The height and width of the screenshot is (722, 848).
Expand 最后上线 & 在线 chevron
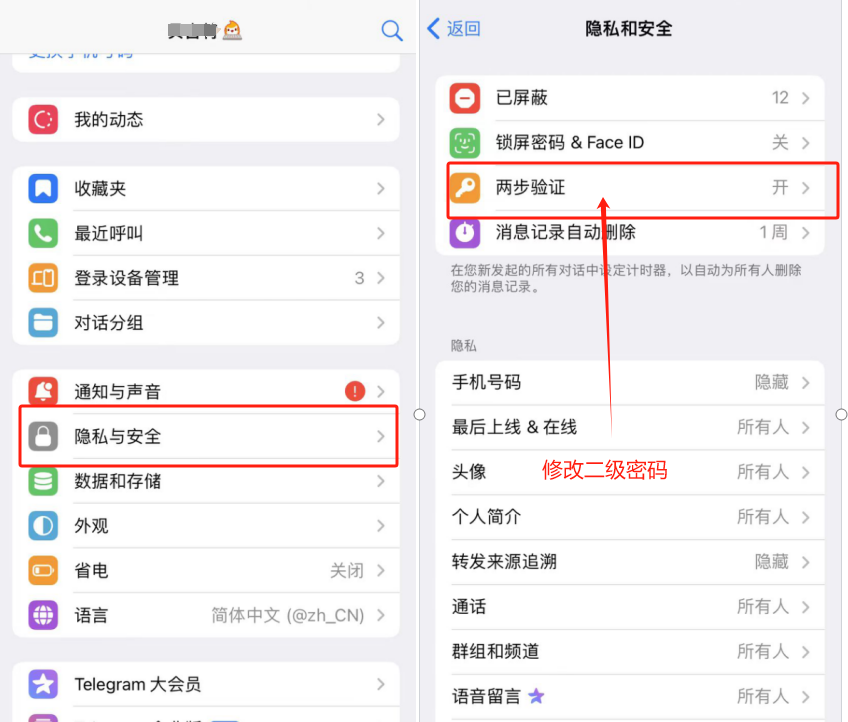806,428
